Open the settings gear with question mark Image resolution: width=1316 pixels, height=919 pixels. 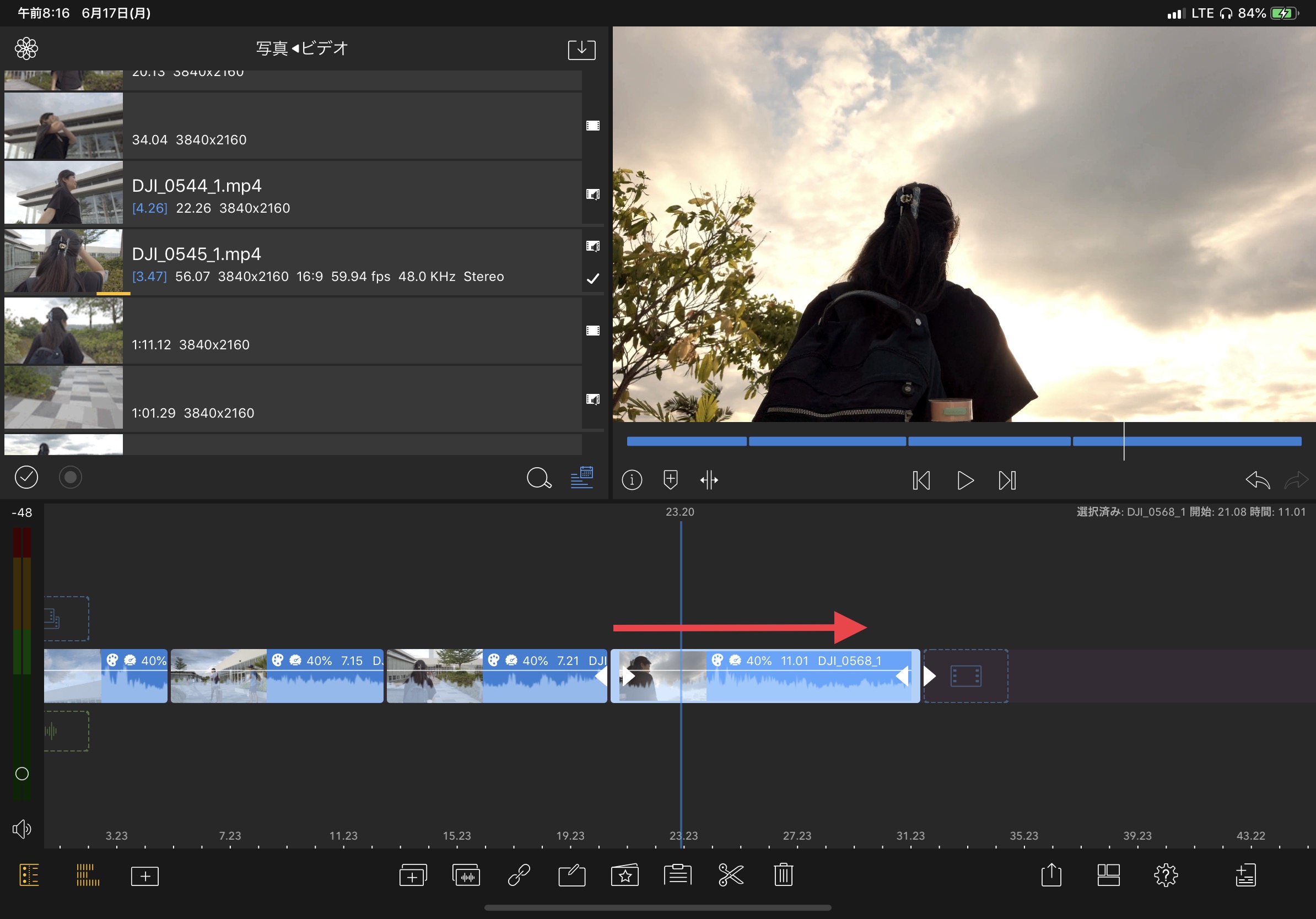pyautogui.click(x=1165, y=875)
